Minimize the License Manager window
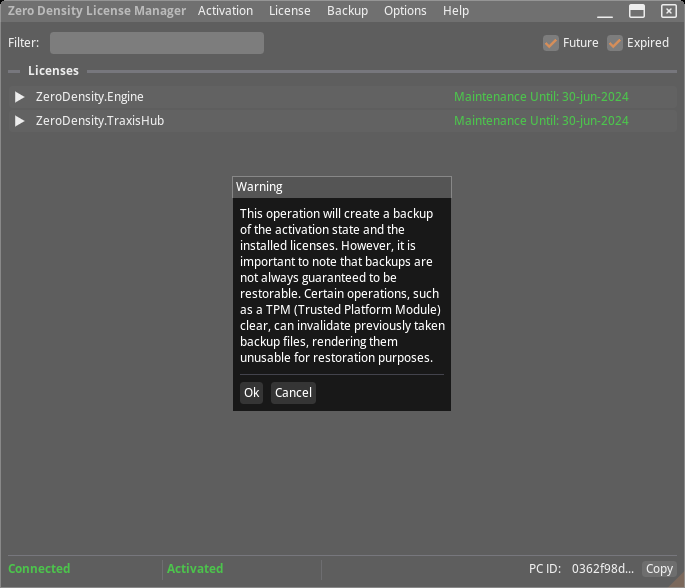The image size is (685, 588). (x=605, y=11)
